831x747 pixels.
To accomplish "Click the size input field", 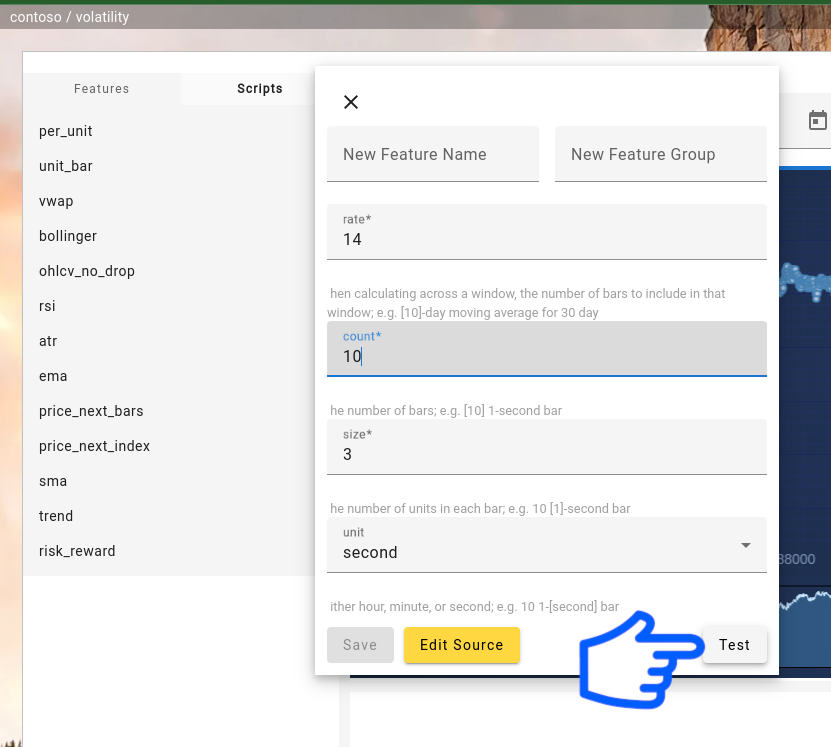I will tap(546, 454).
